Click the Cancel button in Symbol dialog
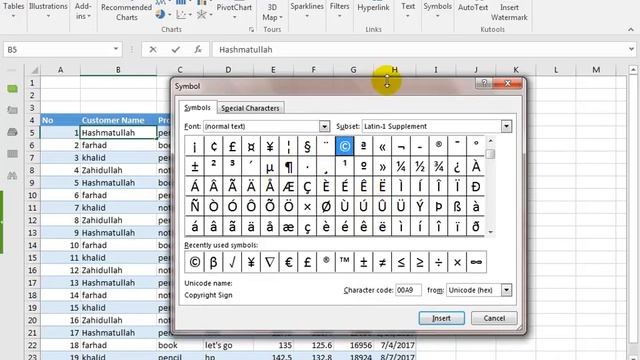Image resolution: width=640 pixels, height=360 pixels. tap(494, 318)
